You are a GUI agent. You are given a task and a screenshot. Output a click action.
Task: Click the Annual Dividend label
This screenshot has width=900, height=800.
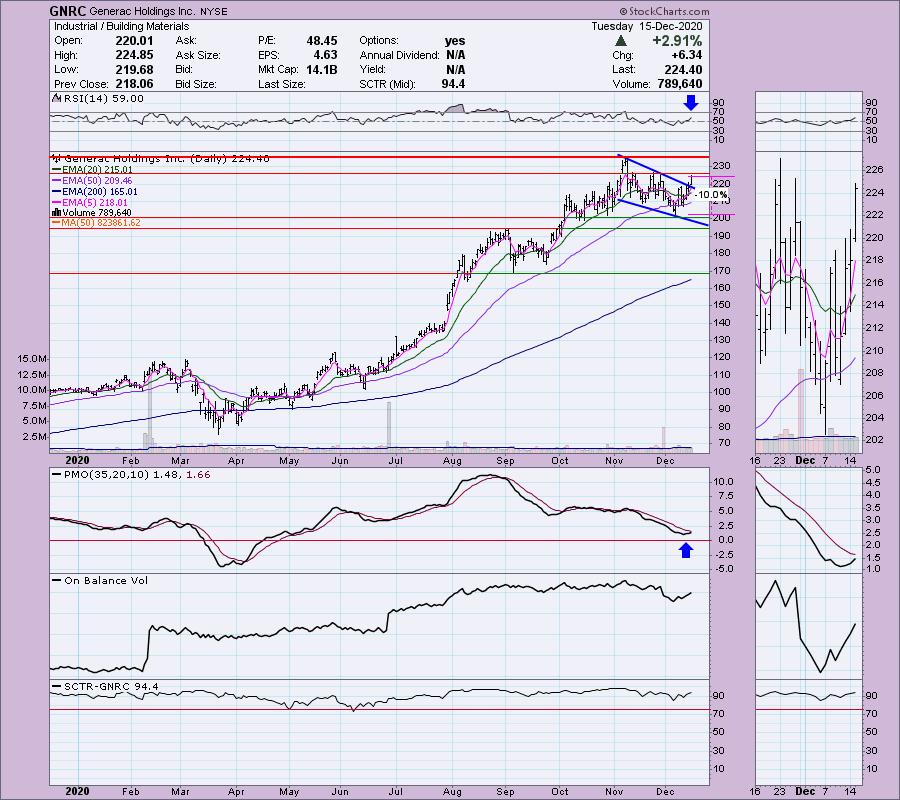point(399,55)
